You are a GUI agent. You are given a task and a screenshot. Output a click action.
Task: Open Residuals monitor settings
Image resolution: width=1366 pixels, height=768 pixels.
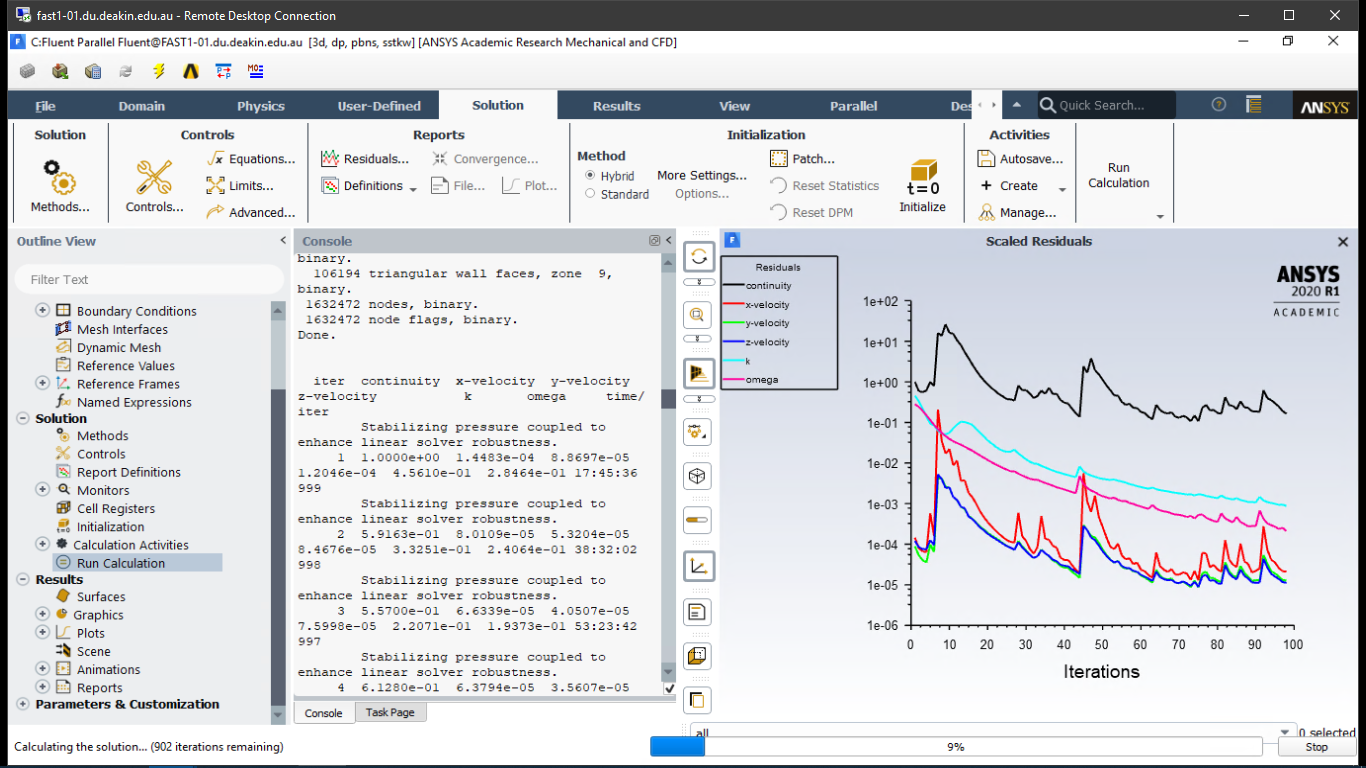click(x=365, y=159)
